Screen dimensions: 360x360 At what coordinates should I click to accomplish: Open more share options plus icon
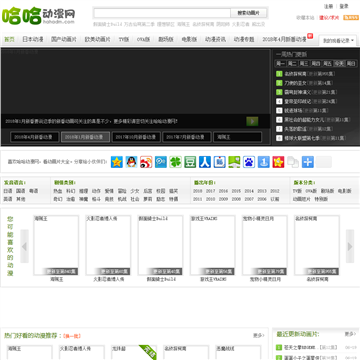click(308, 162)
